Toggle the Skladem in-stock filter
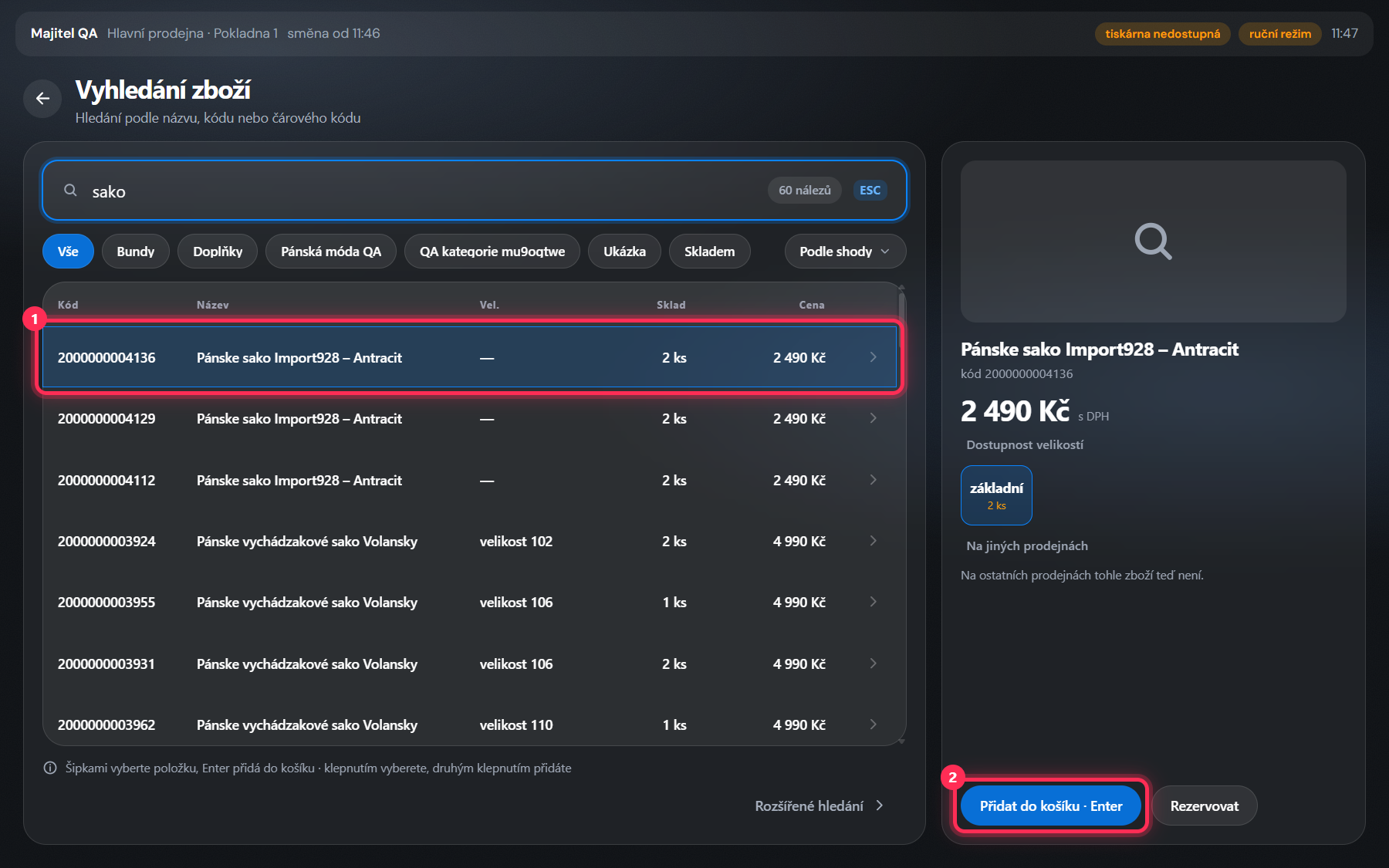 point(710,252)
